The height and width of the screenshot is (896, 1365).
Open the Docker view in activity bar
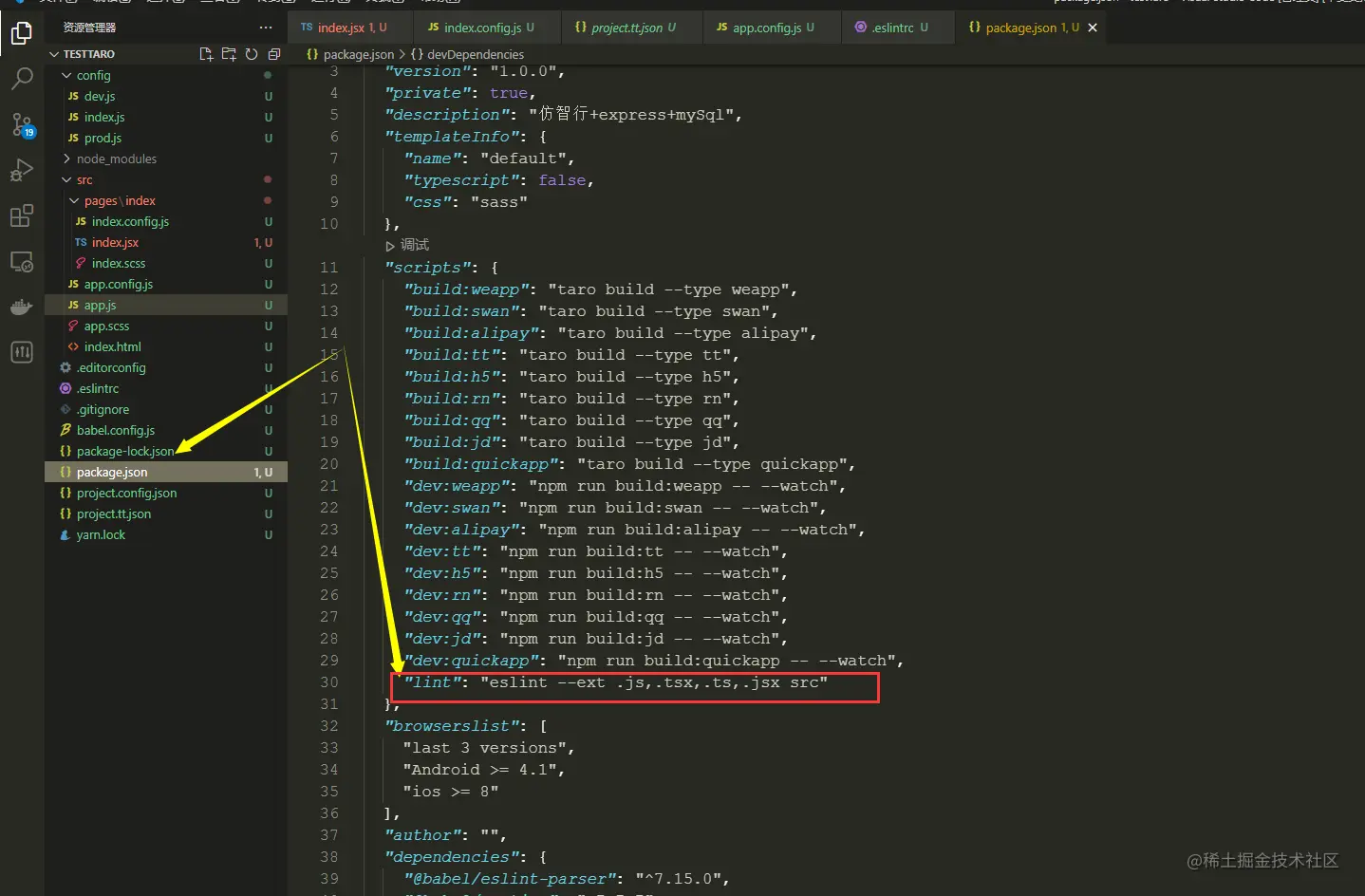(x=21, y=307)
